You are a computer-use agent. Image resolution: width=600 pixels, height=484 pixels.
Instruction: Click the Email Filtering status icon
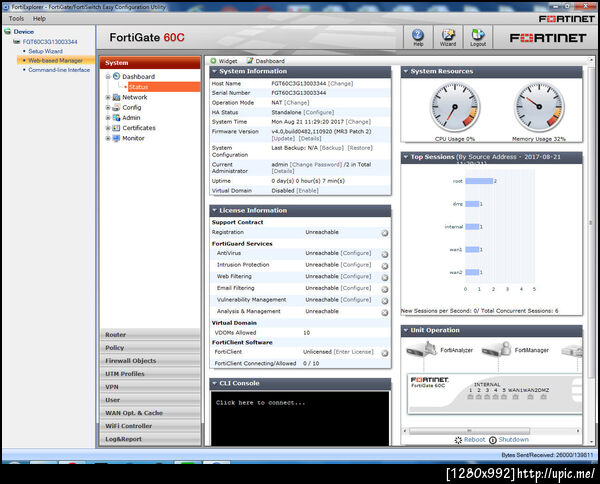click(x=385, y=289)
